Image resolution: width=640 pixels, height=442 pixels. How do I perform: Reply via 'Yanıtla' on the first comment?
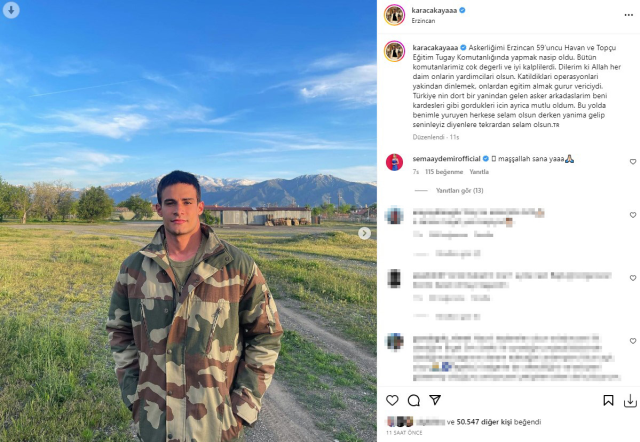[x=479, y=172]
